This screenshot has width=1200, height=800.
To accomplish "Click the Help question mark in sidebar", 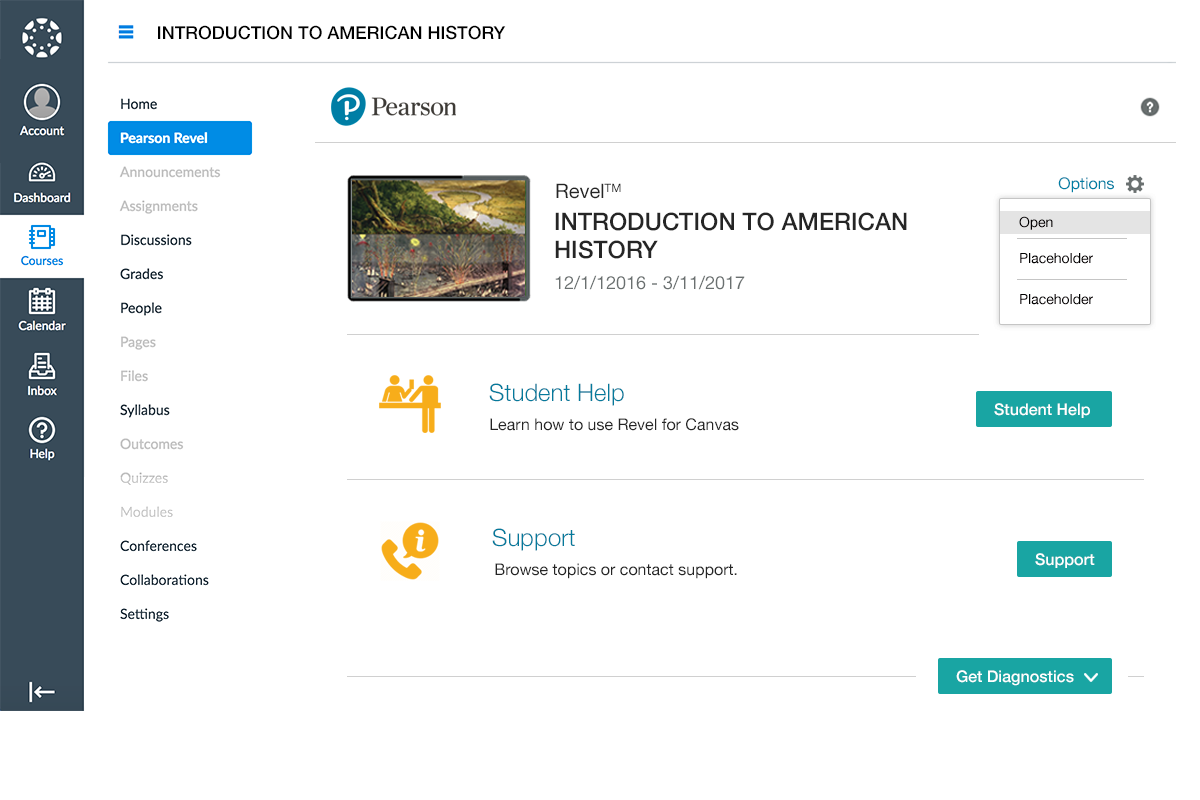I will pos(42,431).
